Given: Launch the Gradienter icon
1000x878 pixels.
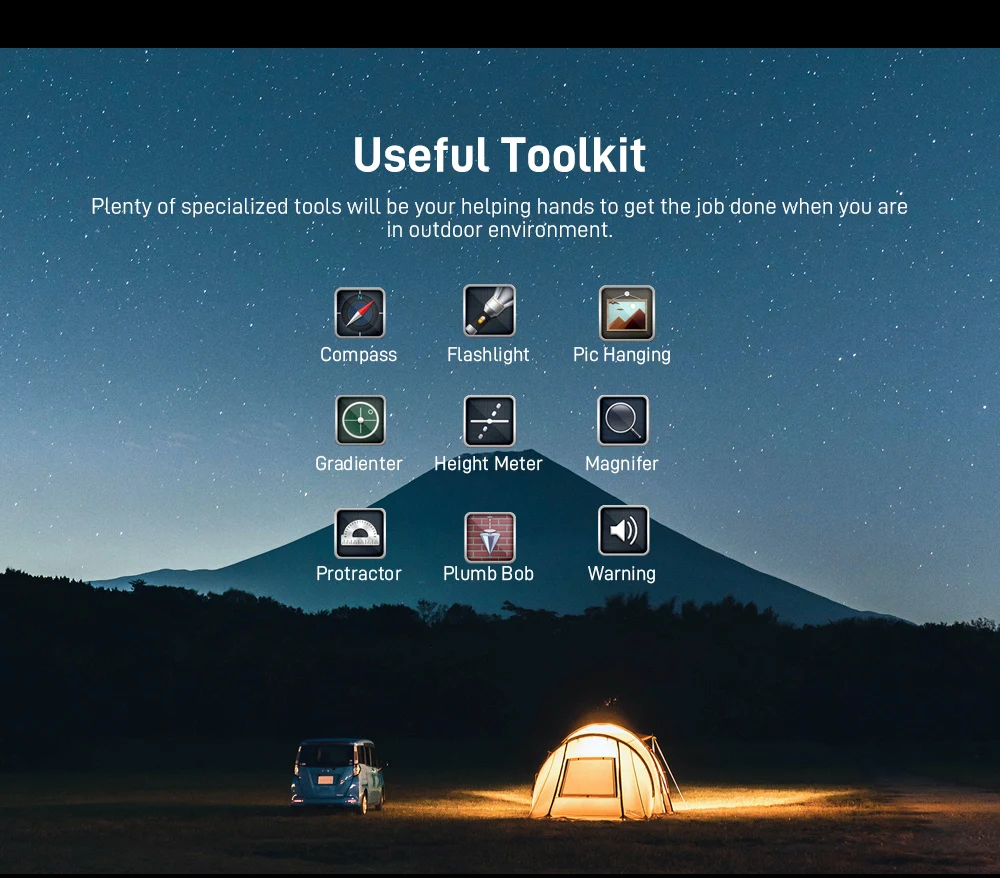Looking at the screenshot, I should click(x=360, y=420).
